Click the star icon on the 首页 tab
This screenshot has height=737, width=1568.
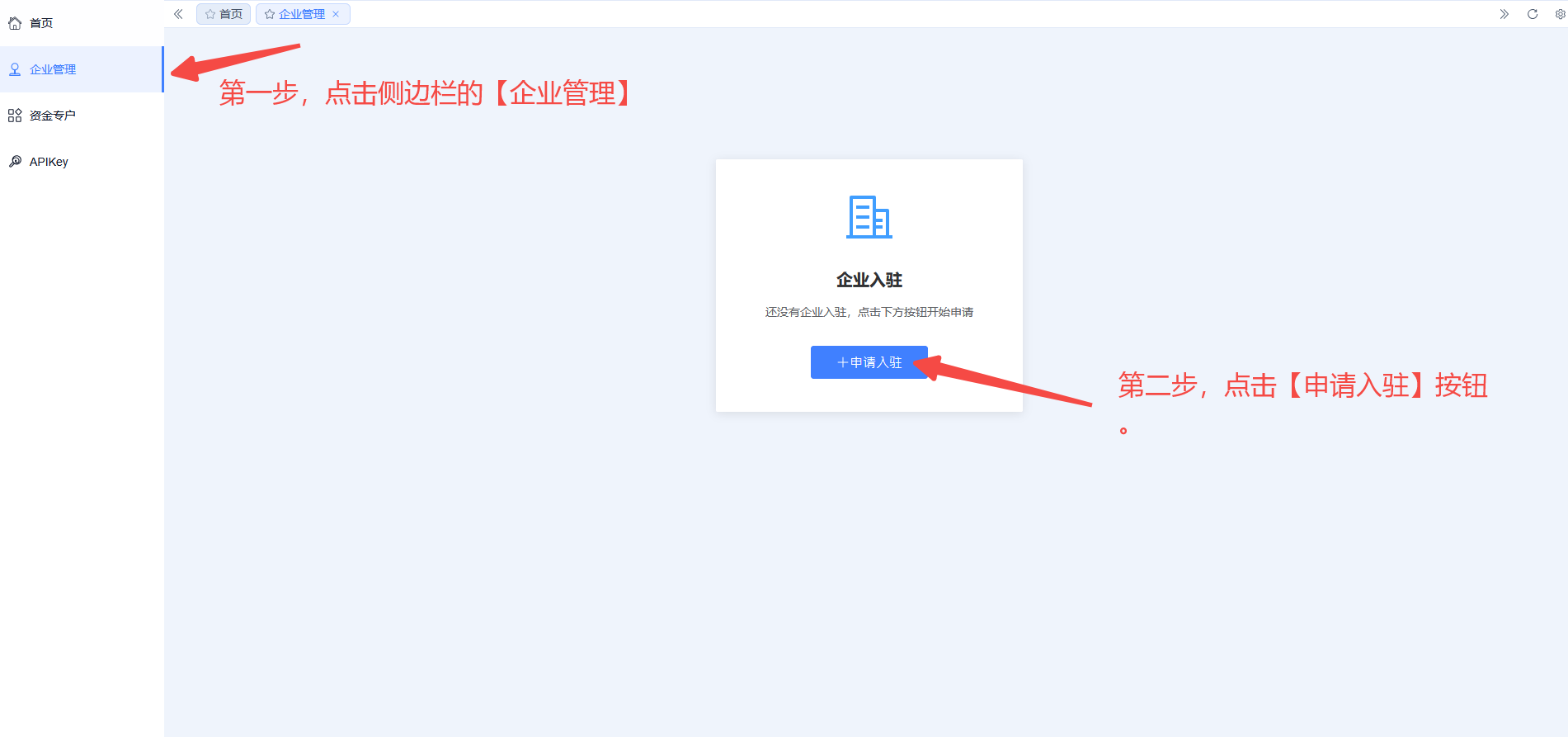pos(210,14)
